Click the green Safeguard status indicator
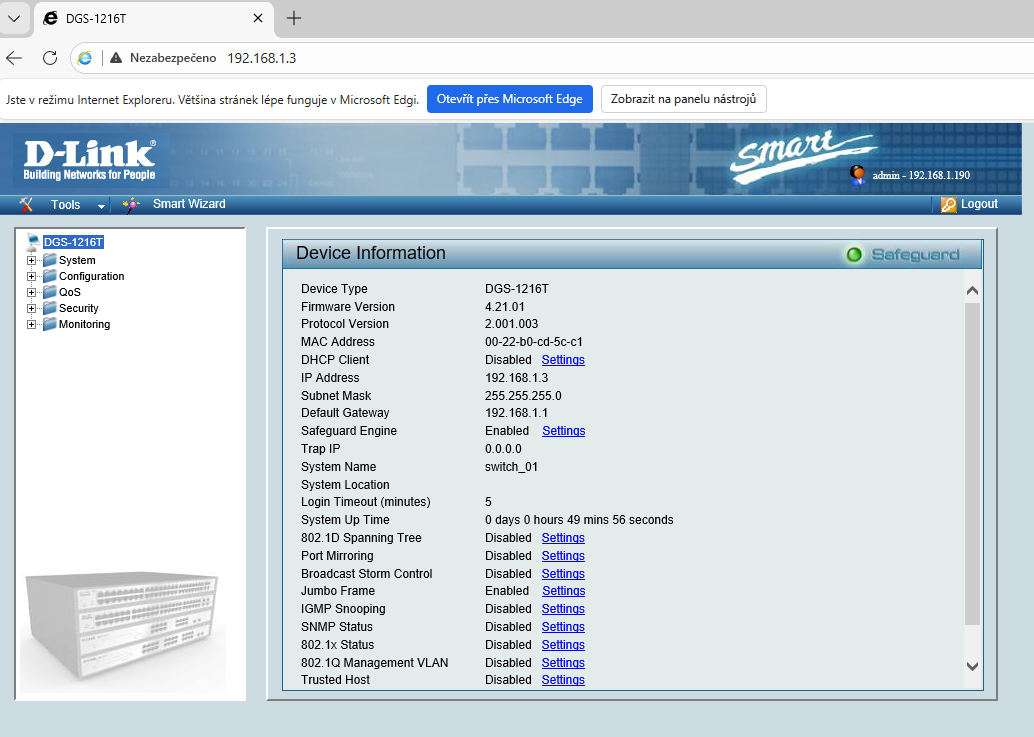This screenshot has width=1034, height=737. point(853,254)
